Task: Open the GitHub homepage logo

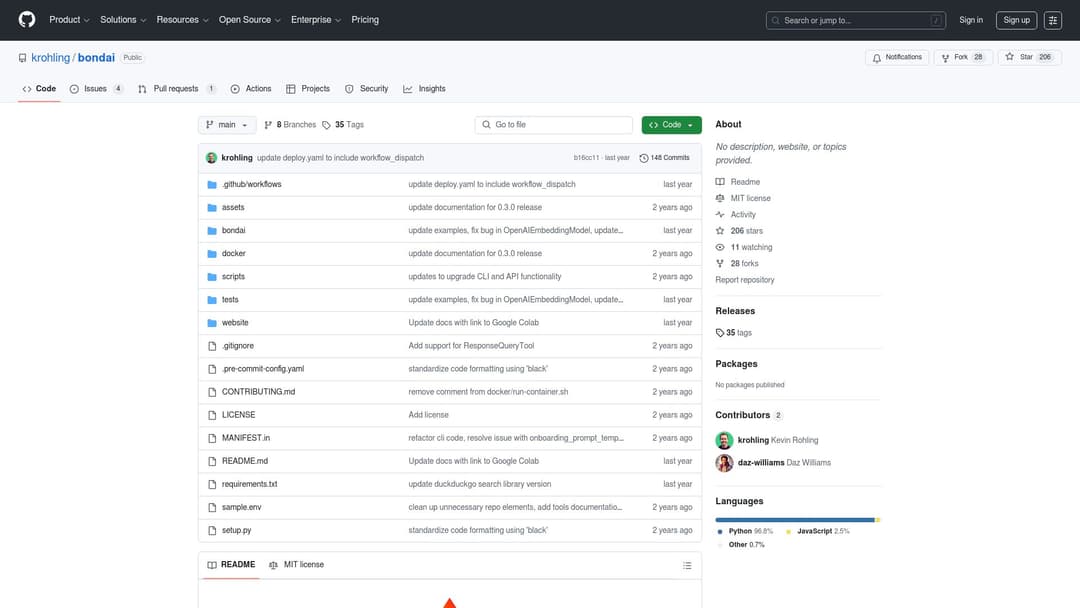Action: point(27,19)
